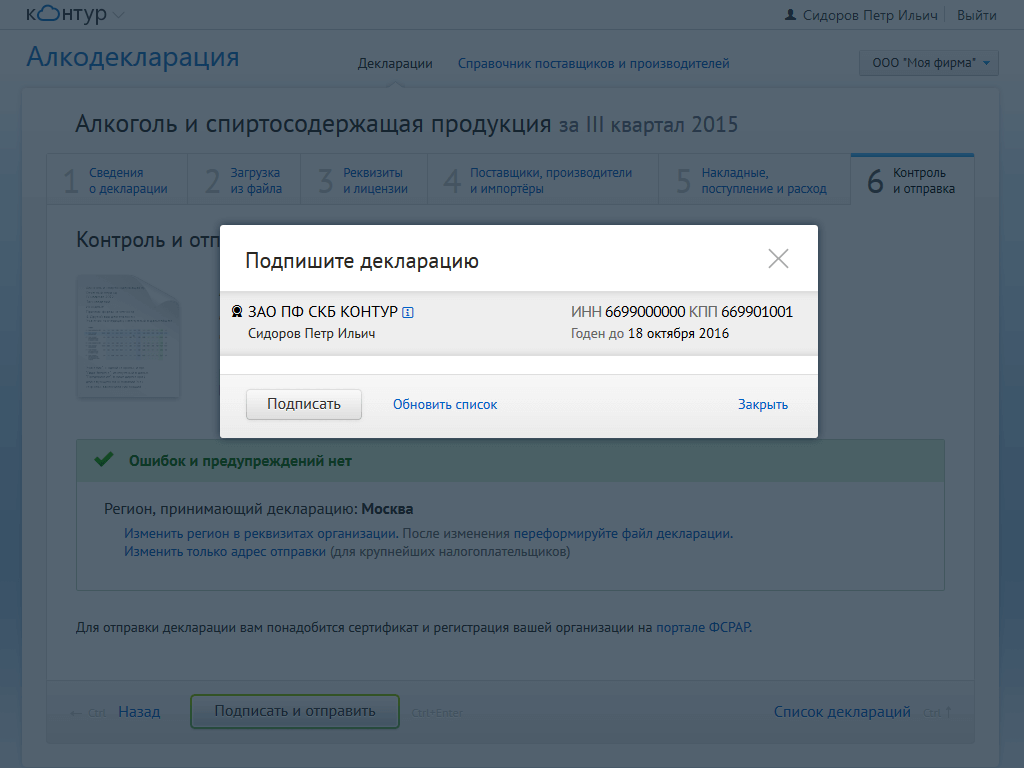Click Ошибок и предупреждений нет message
The image size is (1024, 768).
tap(240, 461)
